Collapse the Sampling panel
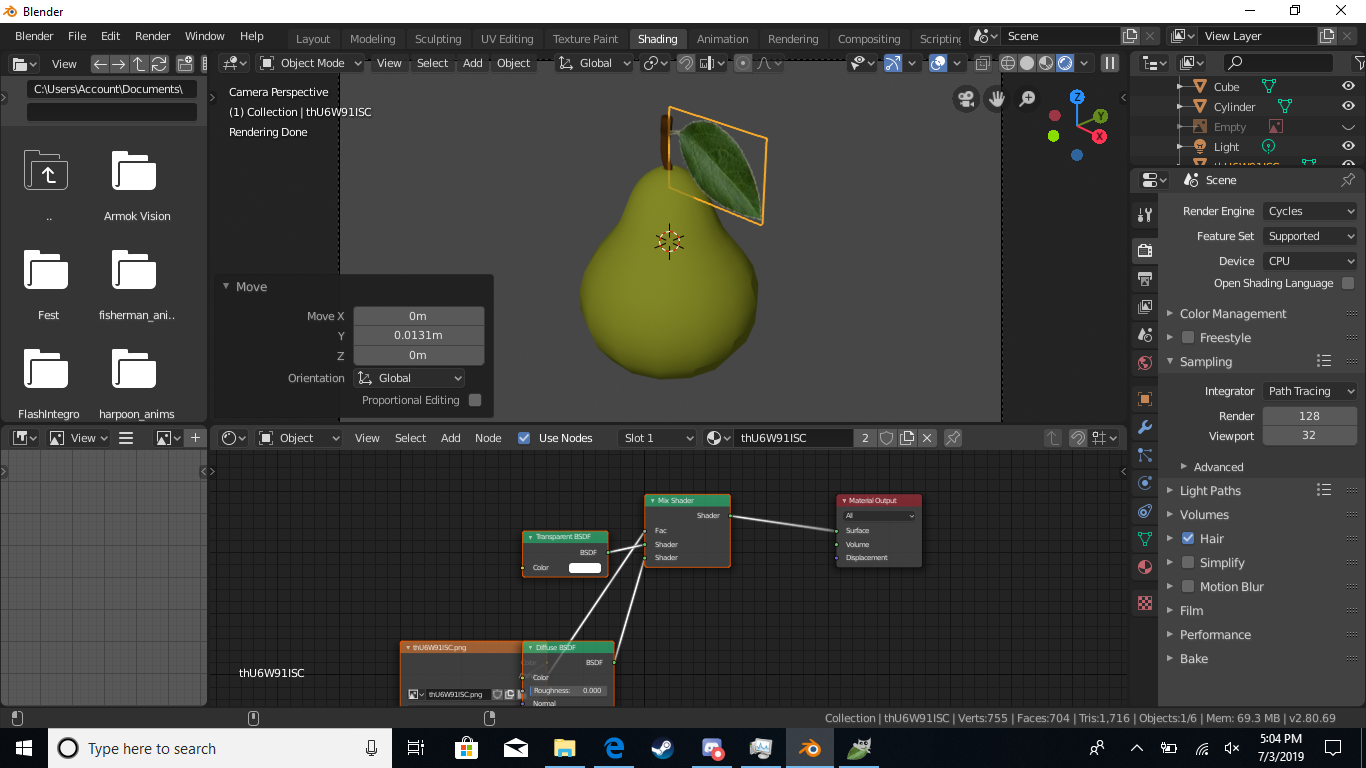Viewport: 1366px width, 768px height. 1204,362
